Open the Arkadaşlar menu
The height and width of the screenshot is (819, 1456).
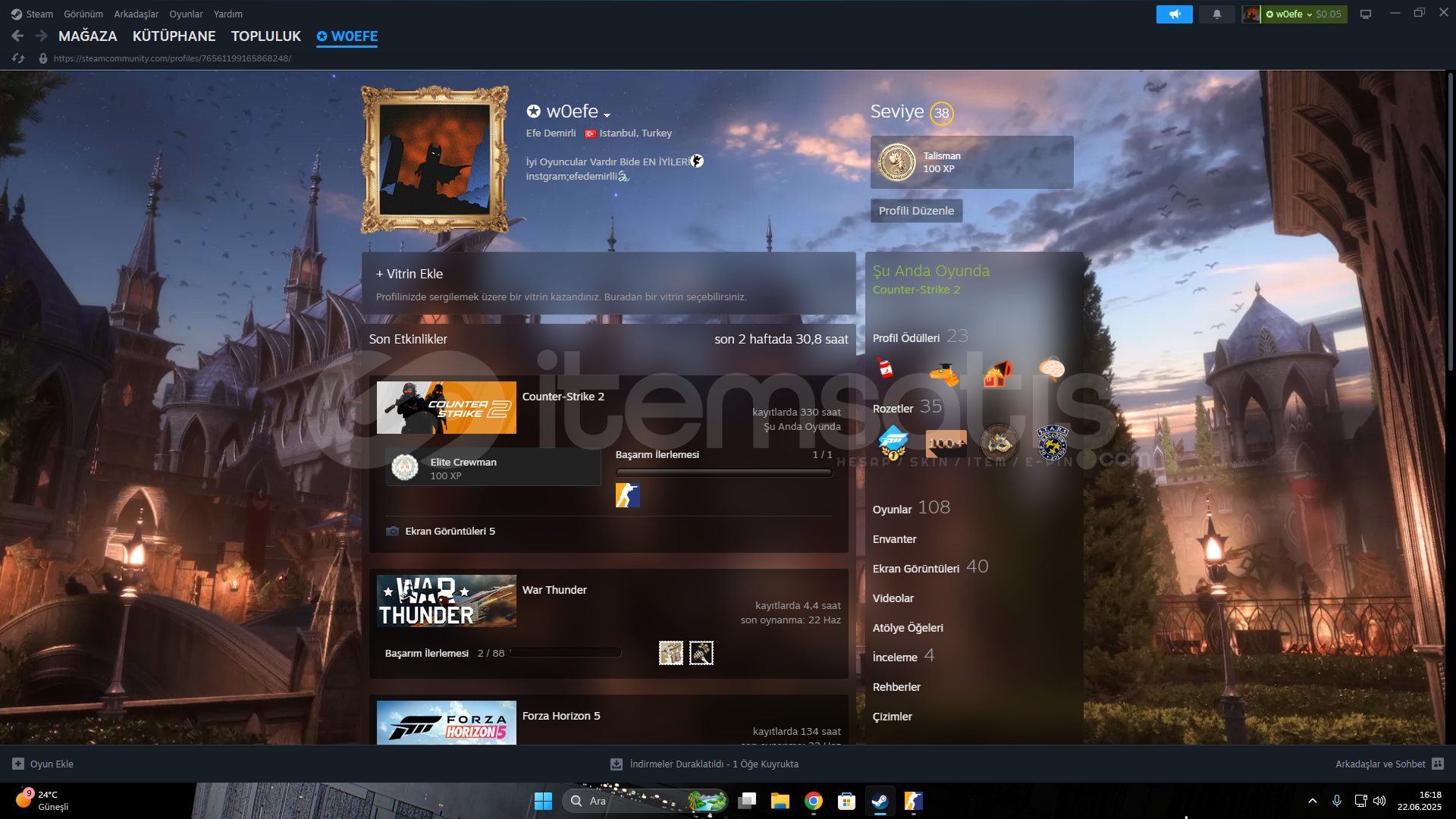136,14
